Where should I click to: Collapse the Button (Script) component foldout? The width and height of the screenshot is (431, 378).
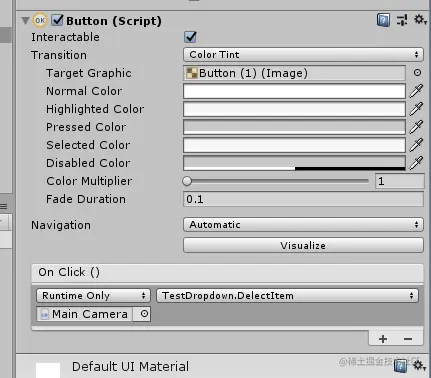tap(25, 21)
